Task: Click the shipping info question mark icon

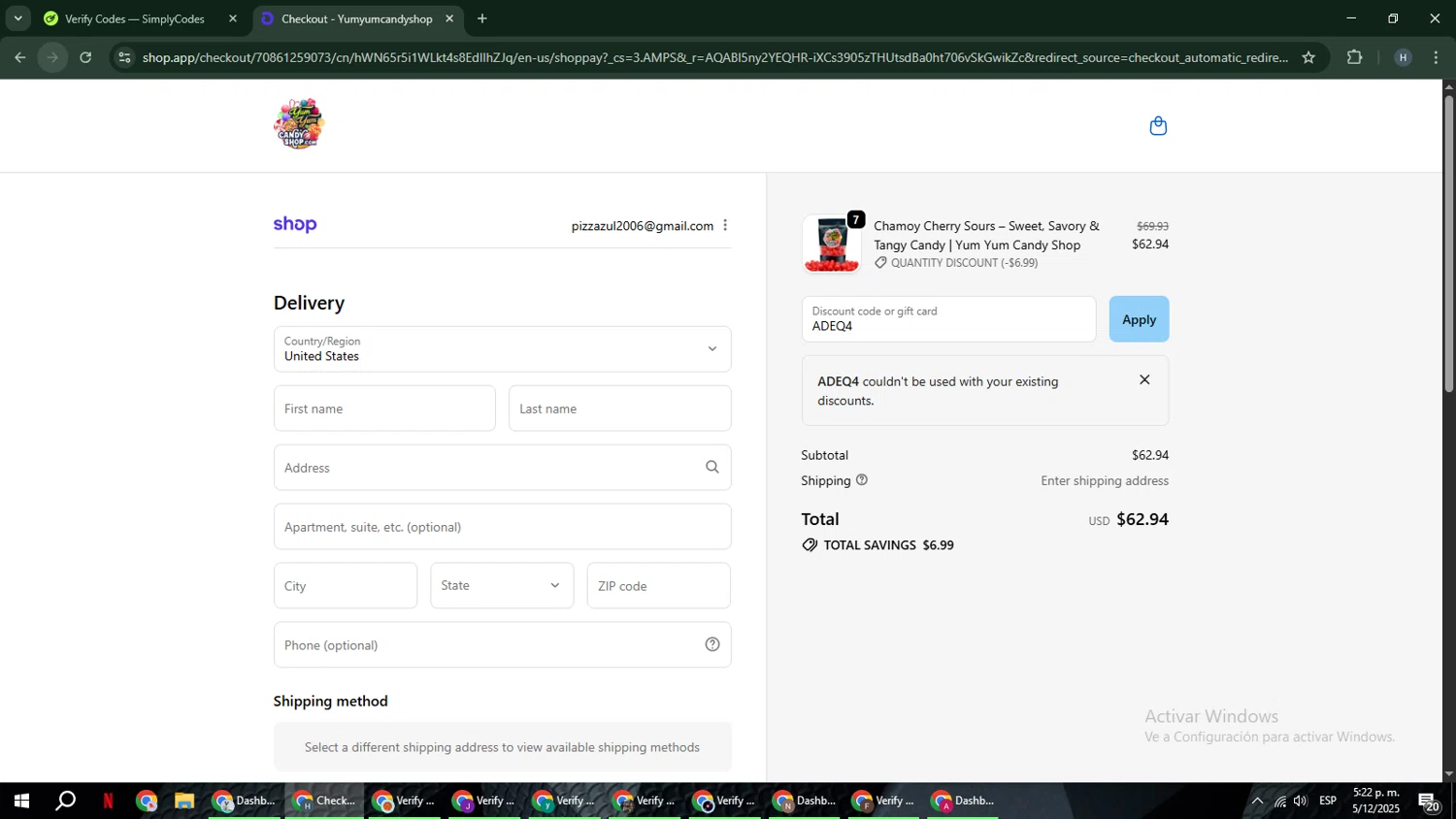Action: pyautogui.click(x=862, y=480)
